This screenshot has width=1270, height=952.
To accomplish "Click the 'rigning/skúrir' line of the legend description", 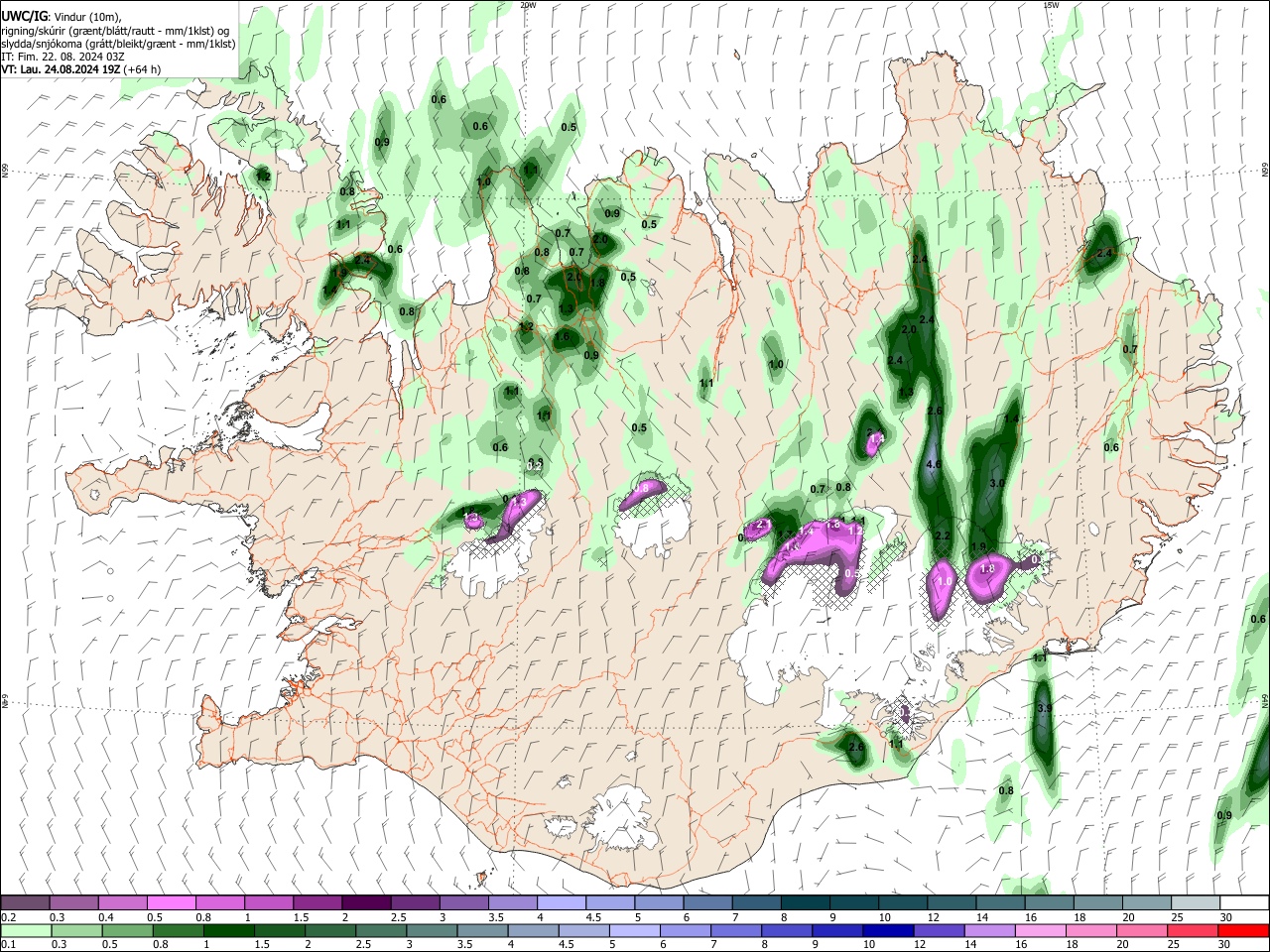I will [x=115, y=31].
